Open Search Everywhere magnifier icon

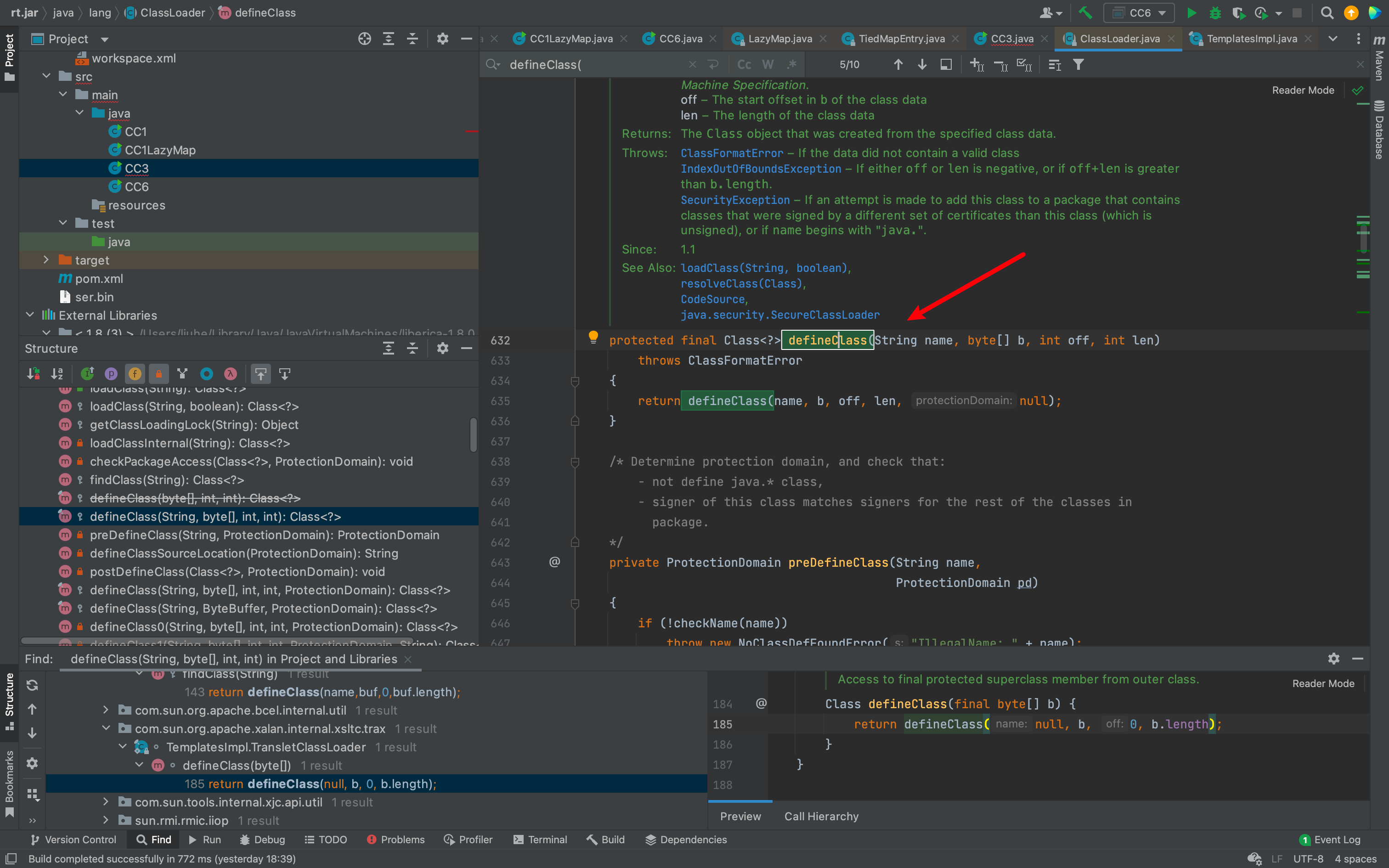[1327, 13]
